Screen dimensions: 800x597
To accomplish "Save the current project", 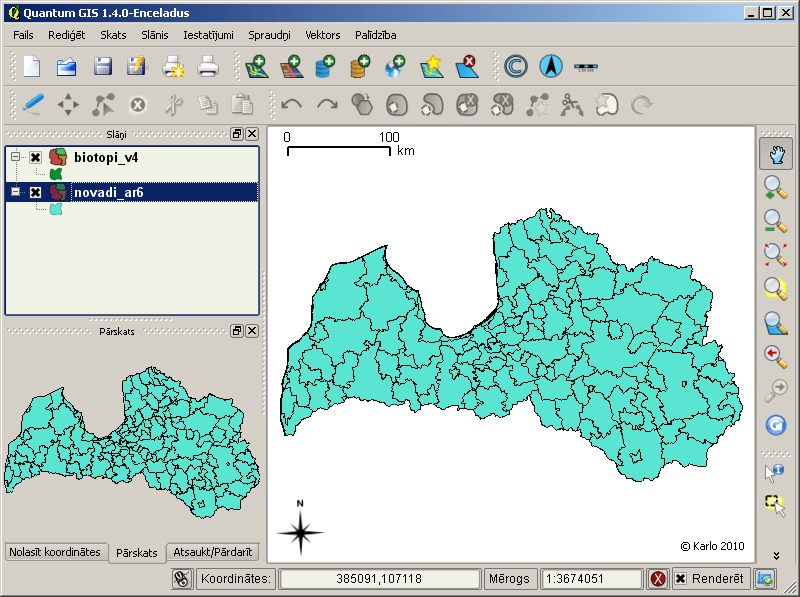I will pos(103,67).
